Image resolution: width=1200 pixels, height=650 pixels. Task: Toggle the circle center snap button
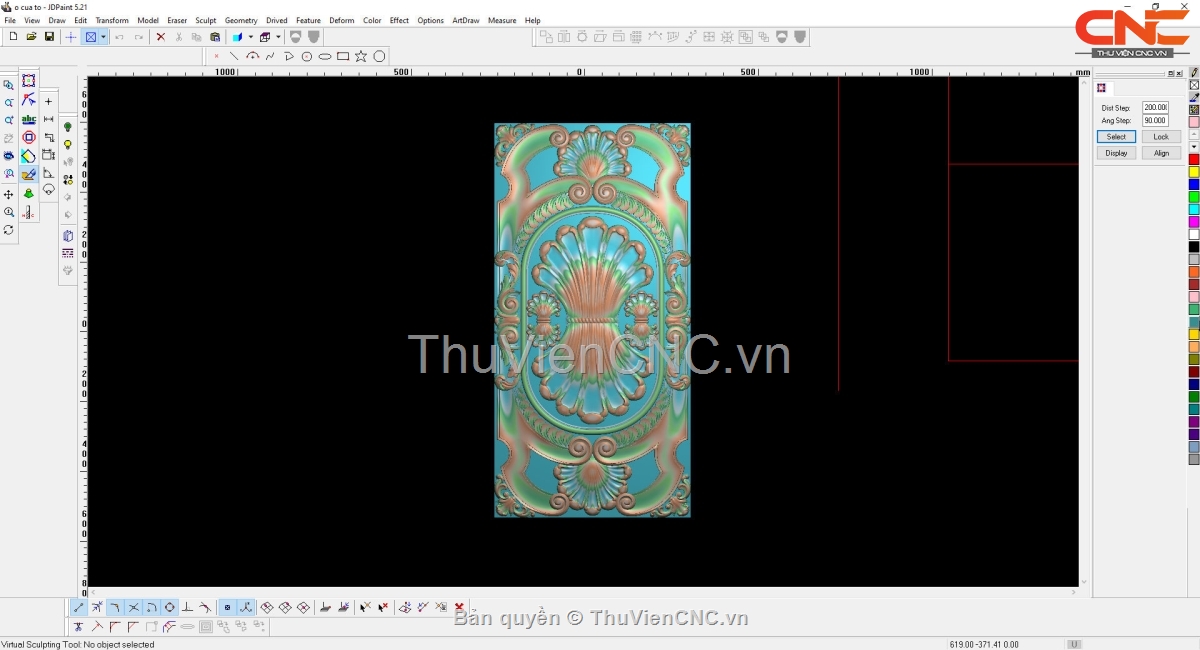click(x=170, y=607)
